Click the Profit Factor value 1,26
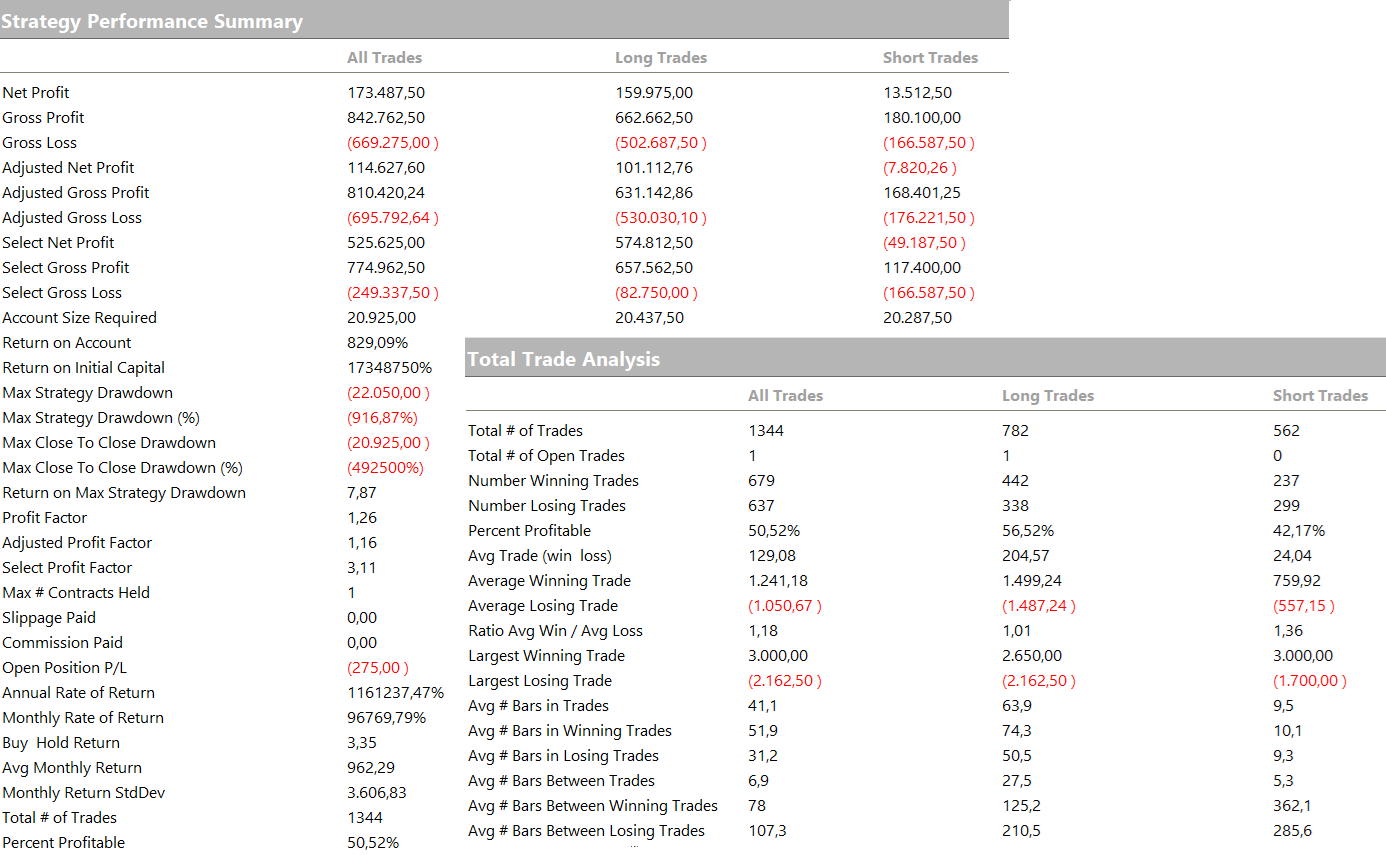 click(x=362, y=518)
